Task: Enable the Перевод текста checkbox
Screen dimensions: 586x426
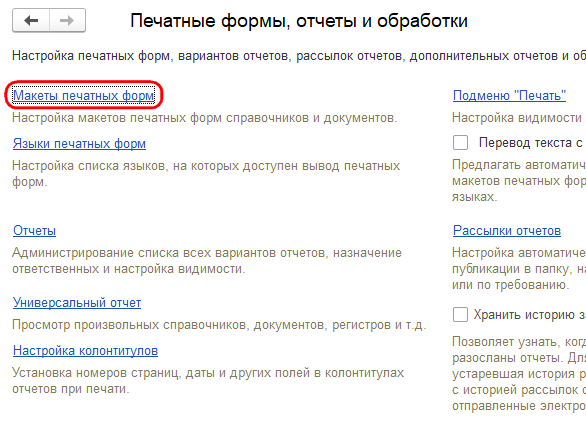Action: [460, 143]
